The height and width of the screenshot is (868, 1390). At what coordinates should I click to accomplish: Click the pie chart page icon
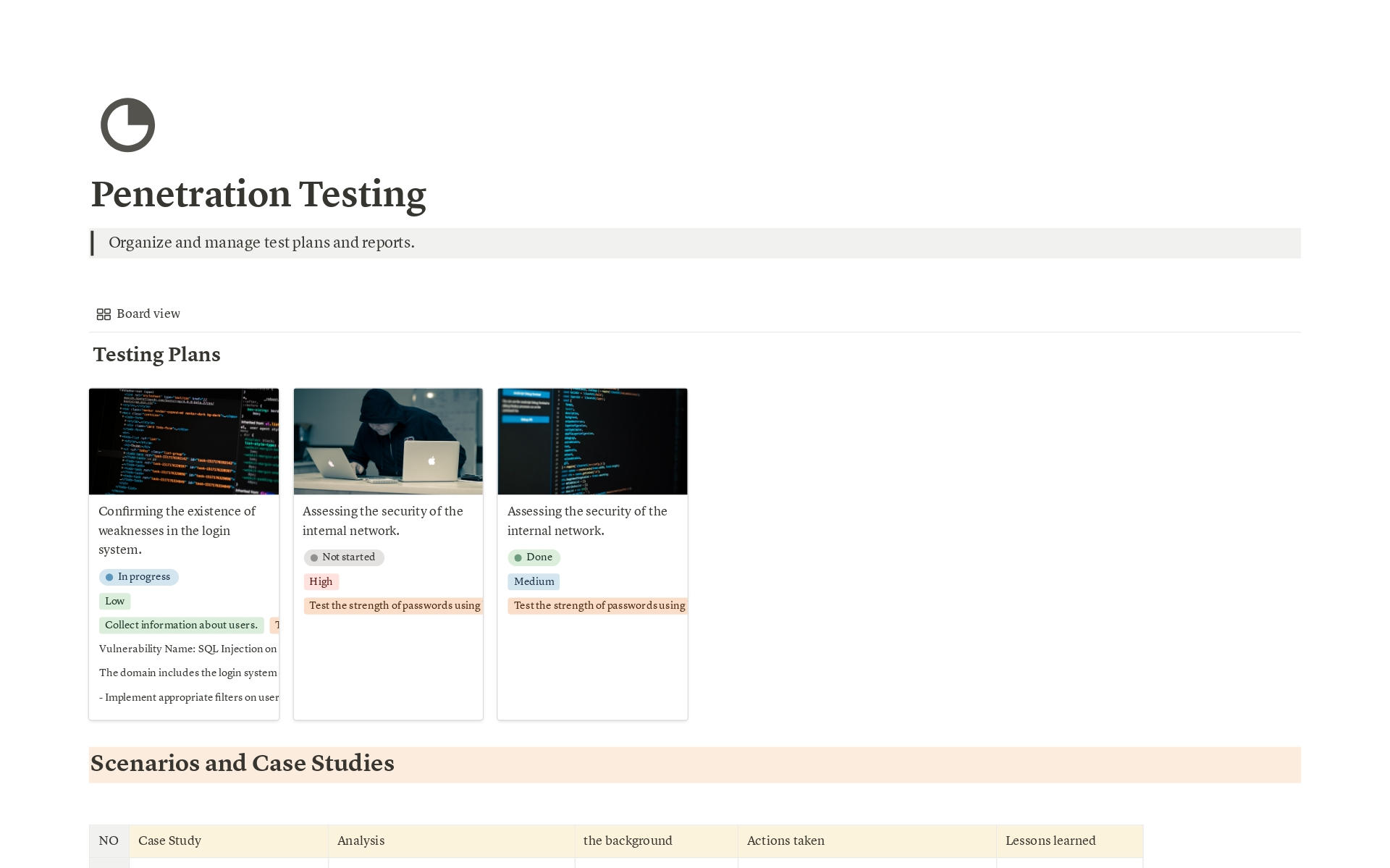click(x=127, y=125)
